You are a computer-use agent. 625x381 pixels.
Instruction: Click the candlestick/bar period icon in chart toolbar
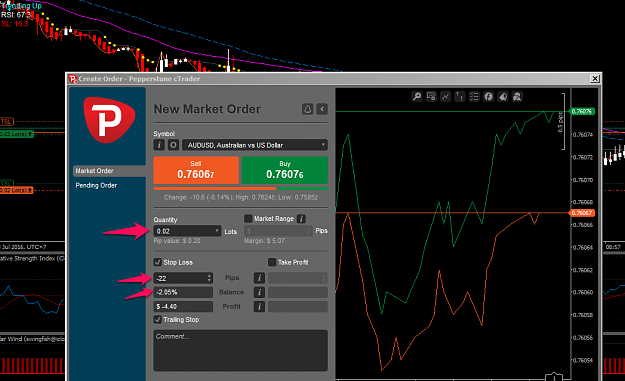[x=460, y=96]
